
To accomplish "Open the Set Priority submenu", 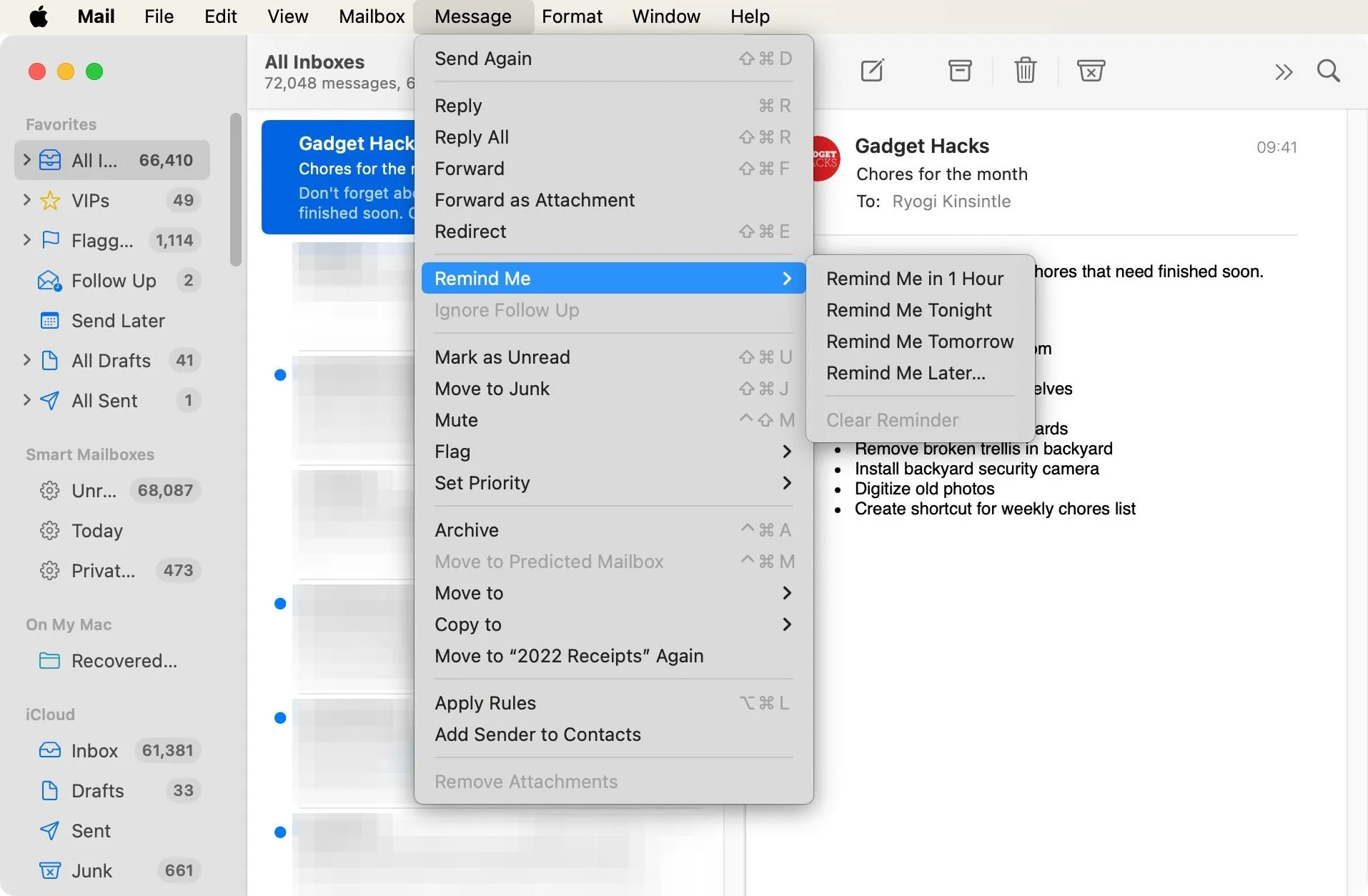I will click(613, 483).
